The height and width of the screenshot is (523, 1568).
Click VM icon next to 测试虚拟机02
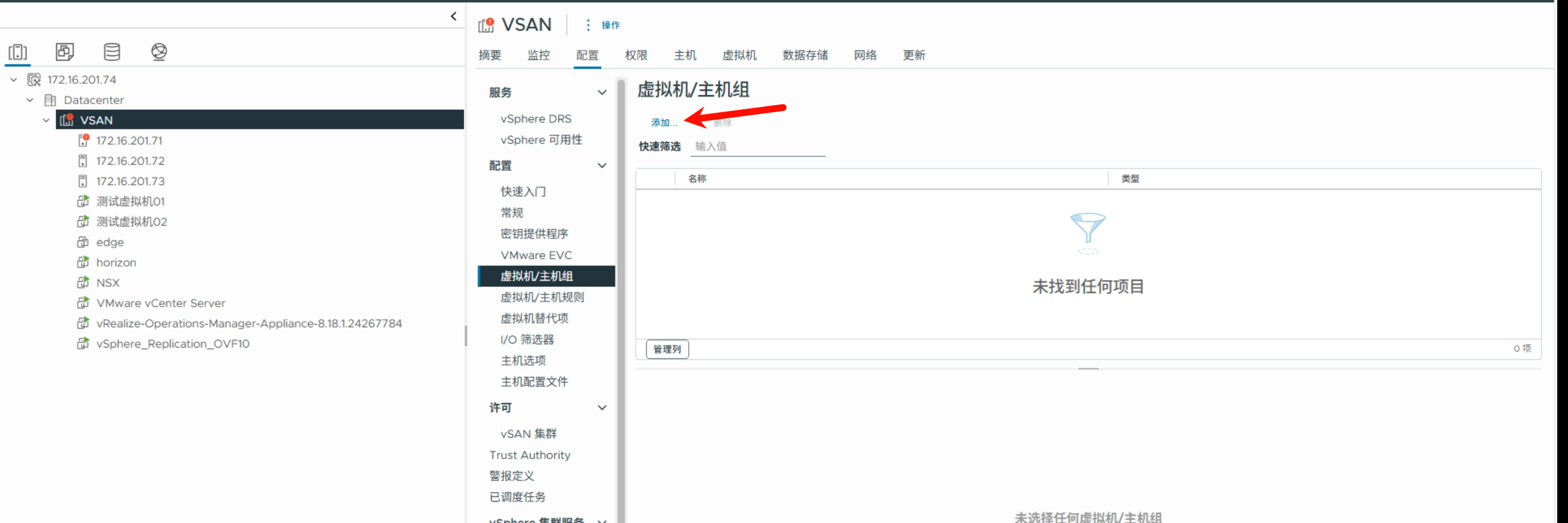[x=83, y=221]
